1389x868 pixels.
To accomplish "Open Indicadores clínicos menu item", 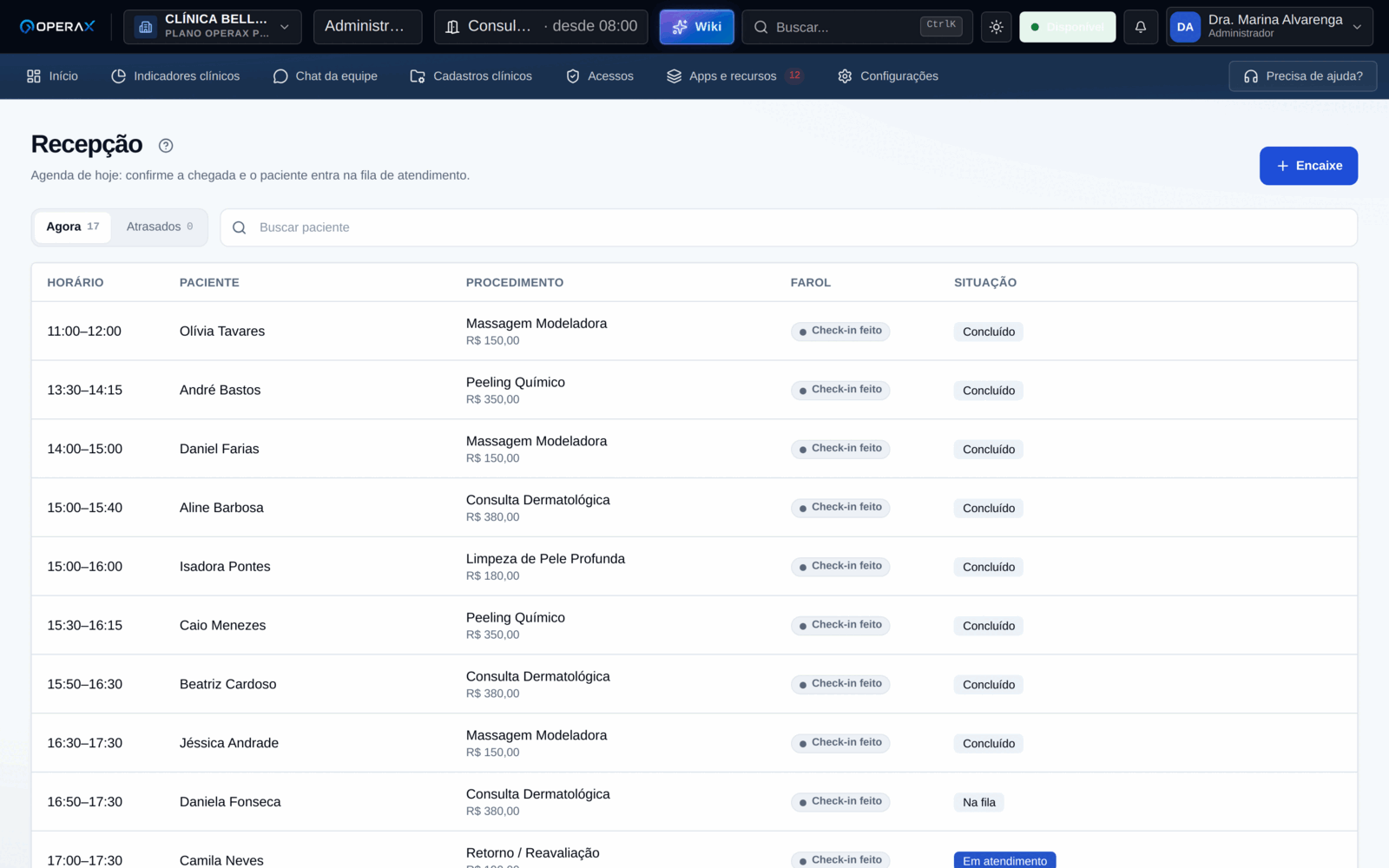I will (175, 76).
